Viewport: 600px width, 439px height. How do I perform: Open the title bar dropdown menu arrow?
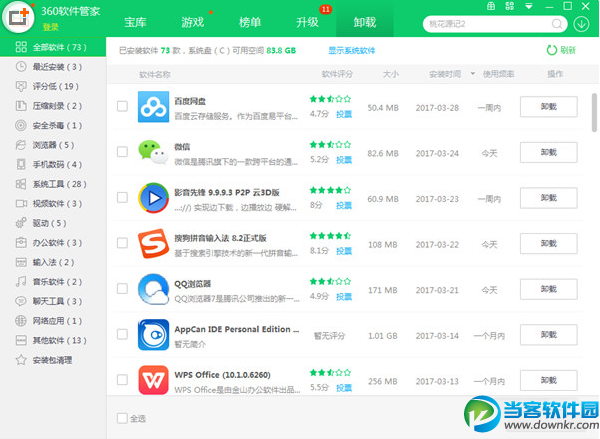pos(529,7)
